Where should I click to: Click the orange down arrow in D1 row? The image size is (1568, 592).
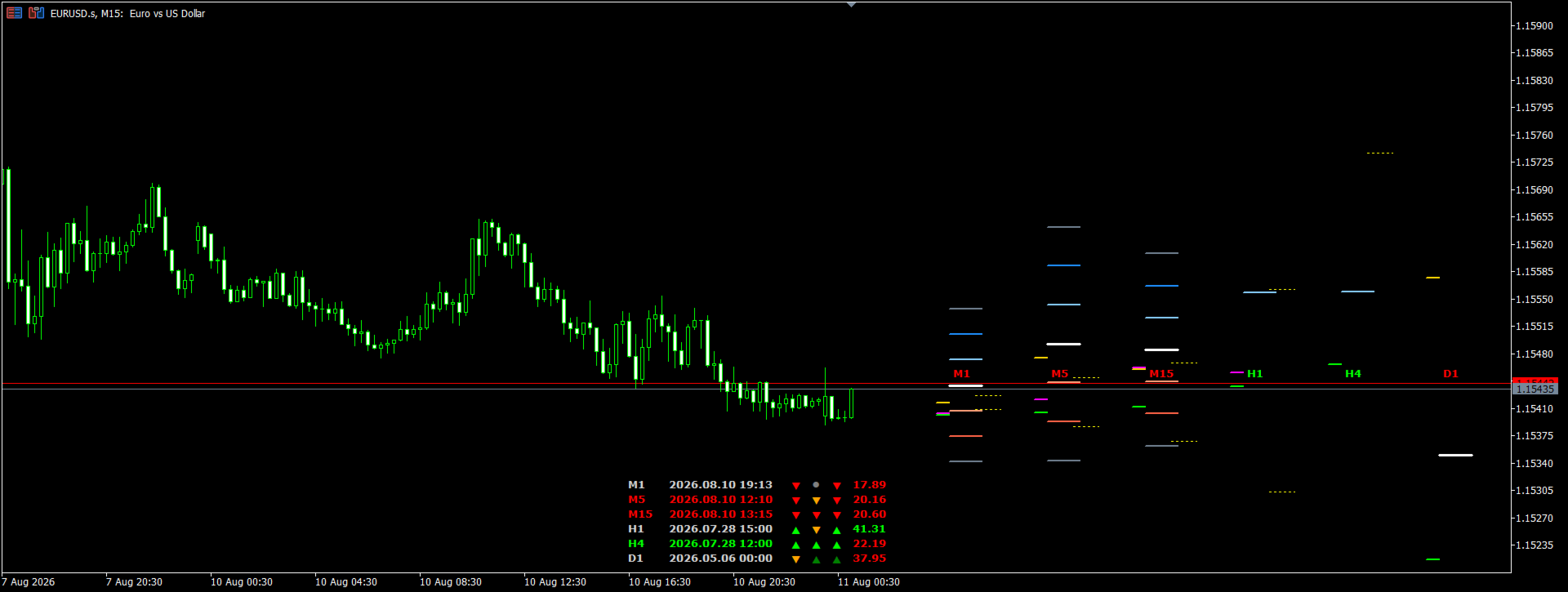coord(795,559)
